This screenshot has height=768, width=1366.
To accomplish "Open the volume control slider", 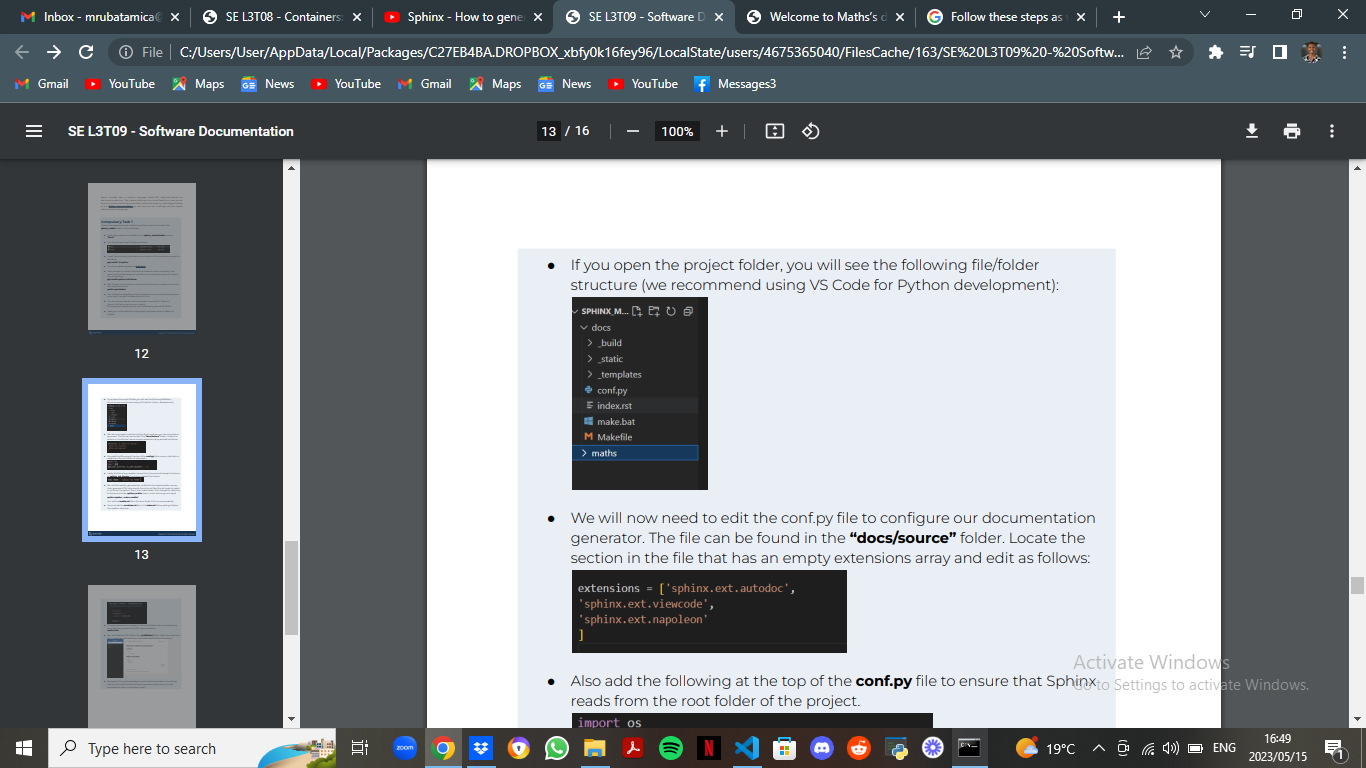I will click(x=1168, y=748).
